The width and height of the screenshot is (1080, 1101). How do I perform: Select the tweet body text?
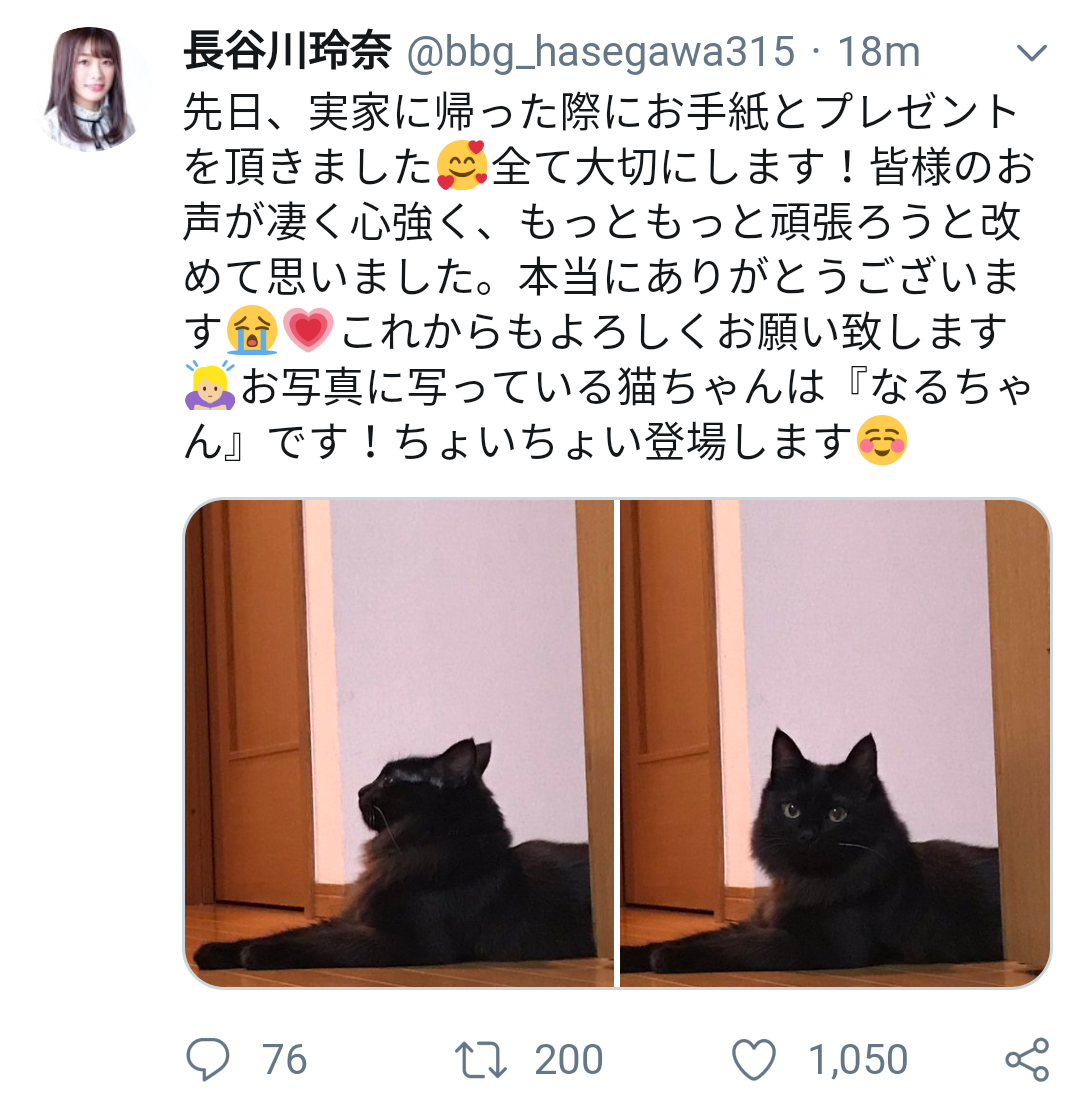point(608,277)
